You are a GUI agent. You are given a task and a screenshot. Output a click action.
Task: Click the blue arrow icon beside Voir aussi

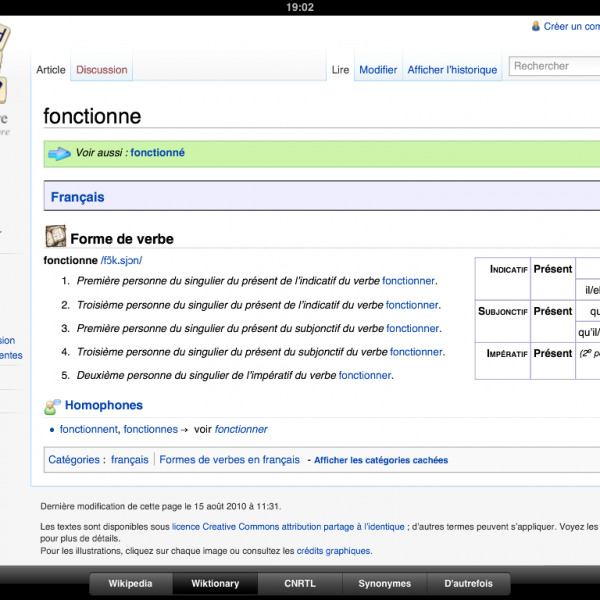pos(60,153)
